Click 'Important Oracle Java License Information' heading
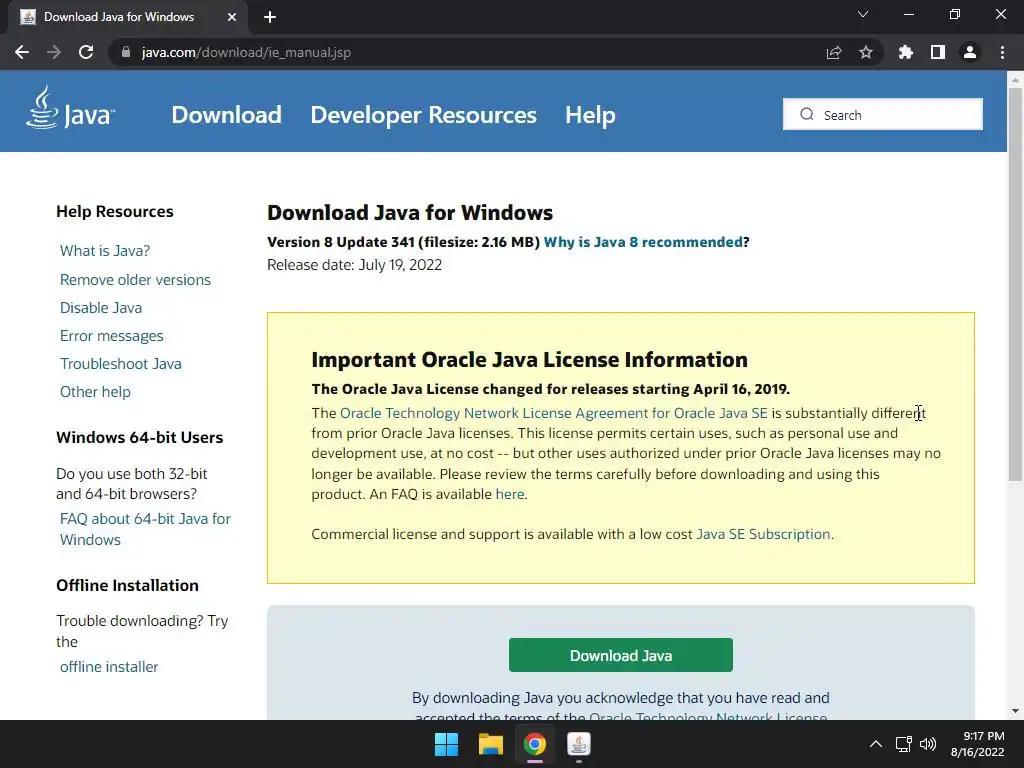1024x768 pixels. tap(530, 360)
